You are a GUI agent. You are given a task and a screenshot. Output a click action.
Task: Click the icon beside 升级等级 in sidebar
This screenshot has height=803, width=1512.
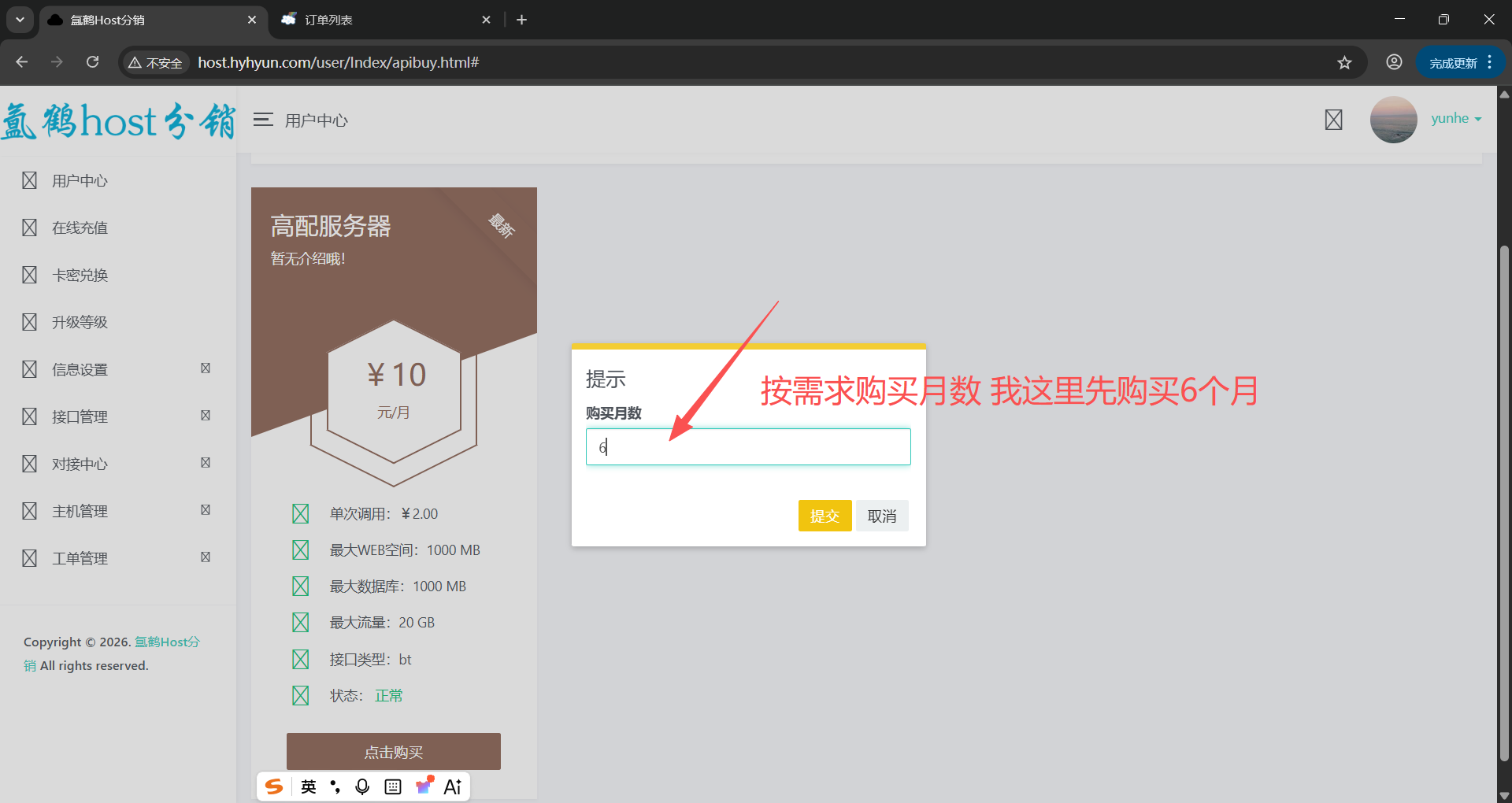click(30, 322)
